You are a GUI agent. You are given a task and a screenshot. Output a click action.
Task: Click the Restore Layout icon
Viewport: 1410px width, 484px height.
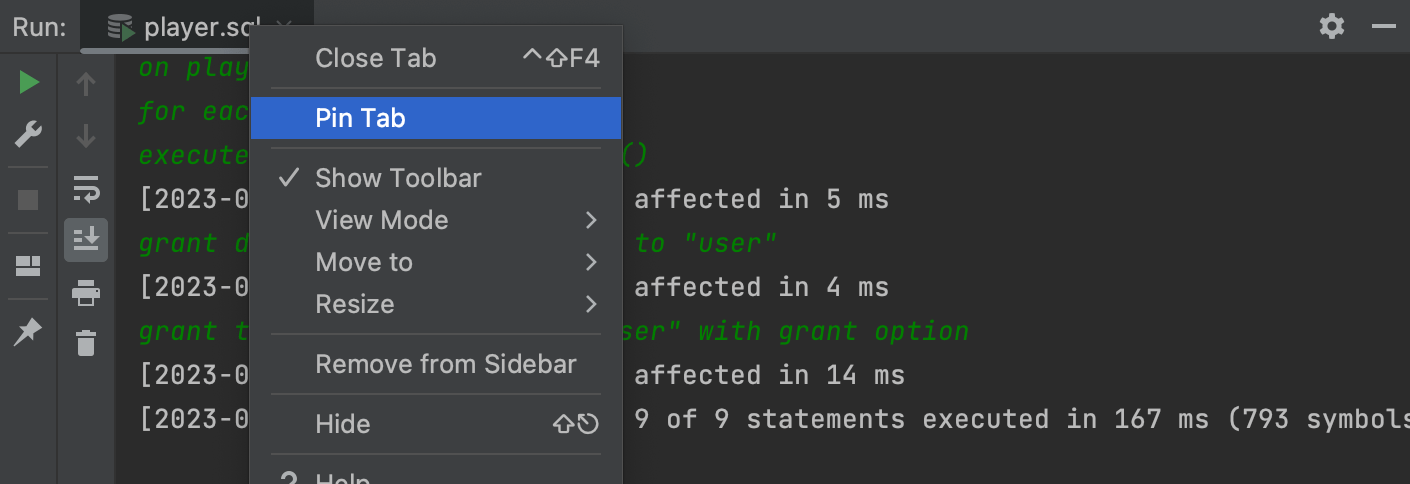[28, 266]
